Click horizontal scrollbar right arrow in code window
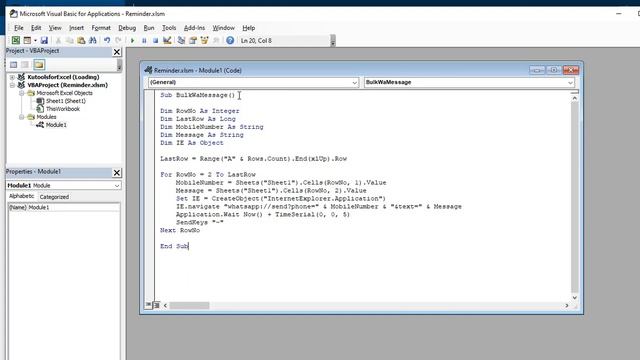The image size is (640, 360). point(567,305)
